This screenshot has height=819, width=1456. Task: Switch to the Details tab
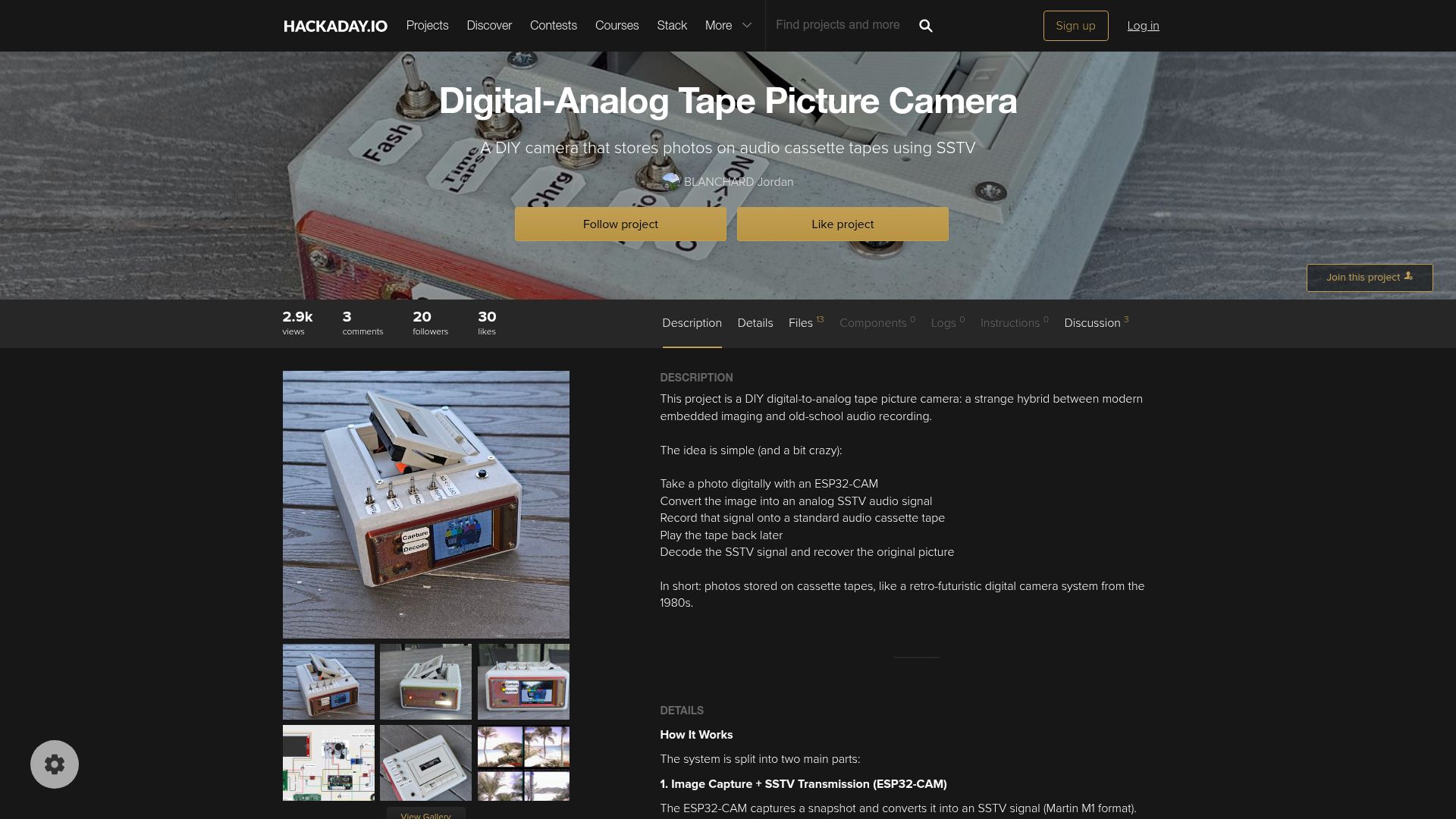pos(755,323)
